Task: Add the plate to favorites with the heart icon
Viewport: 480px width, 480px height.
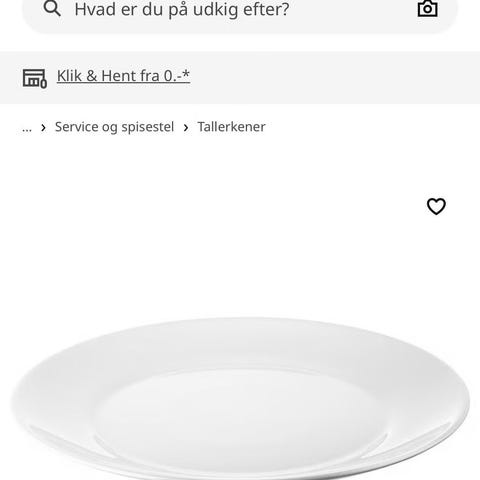Action: (436, 206)
